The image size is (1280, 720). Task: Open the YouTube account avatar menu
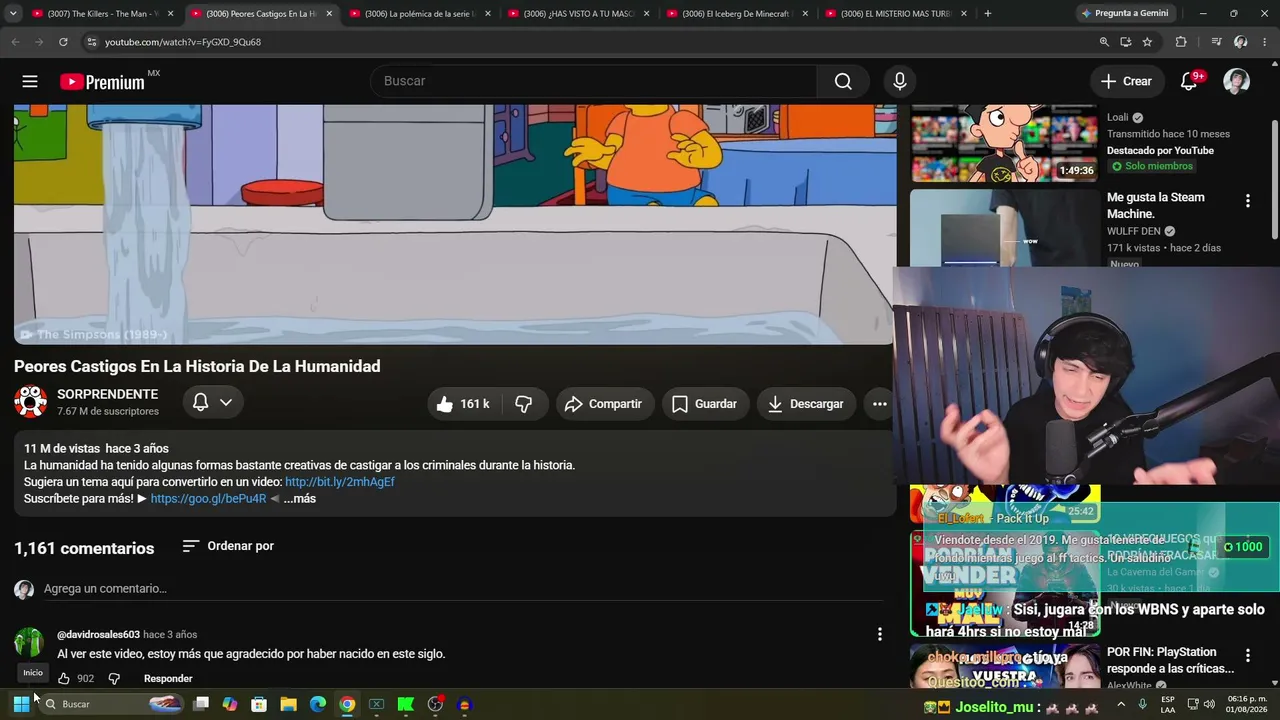1237,81
